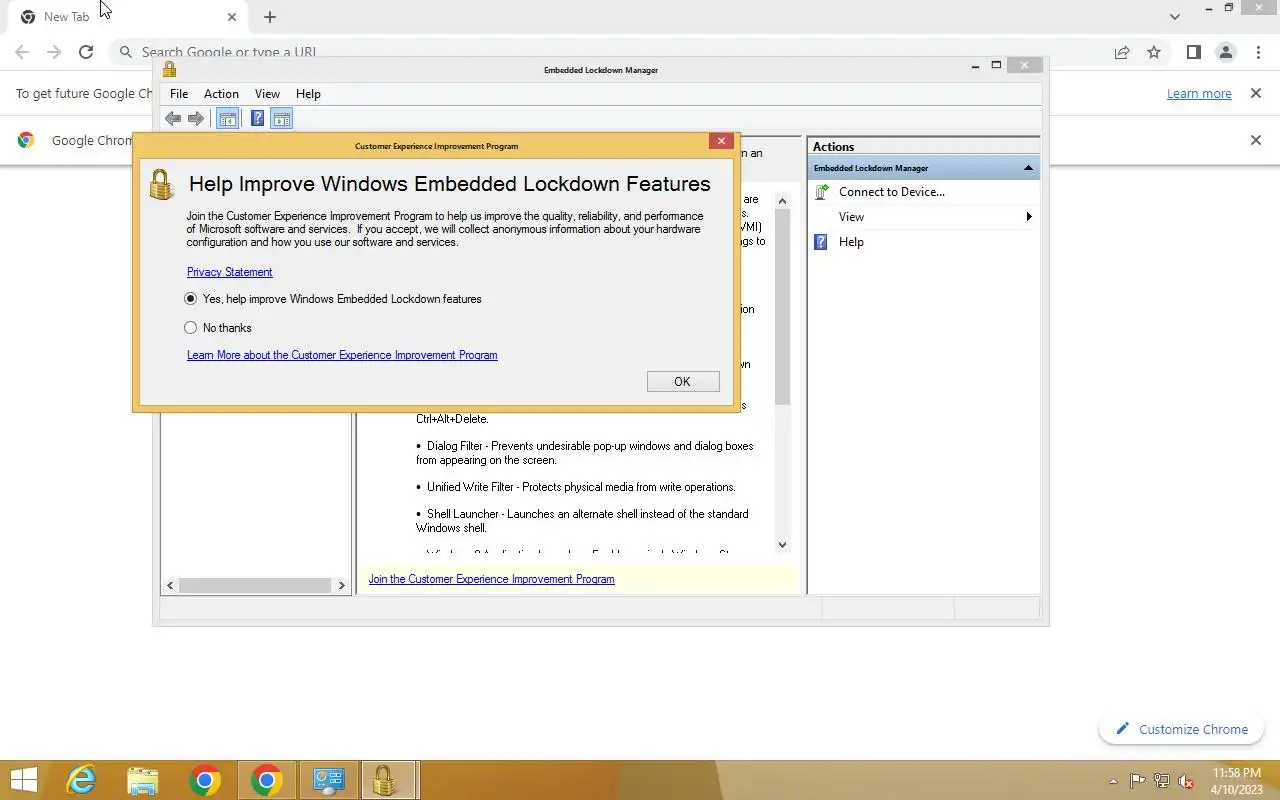This screenshot has height=800, width=1280.
Task: Open Chrome's profile avatar icon
Action: pos(1225,52)
